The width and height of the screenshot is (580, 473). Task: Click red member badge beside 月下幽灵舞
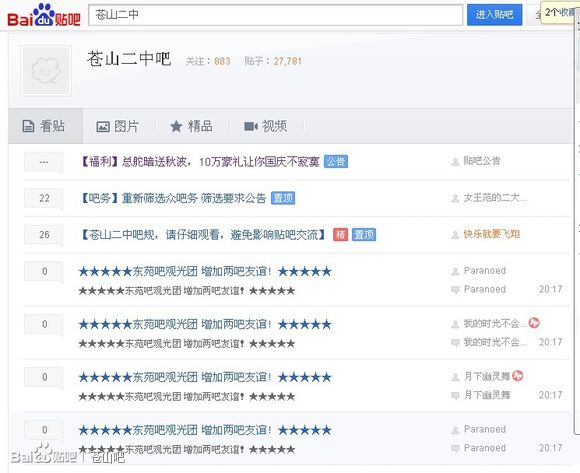(x=518, y=376)
